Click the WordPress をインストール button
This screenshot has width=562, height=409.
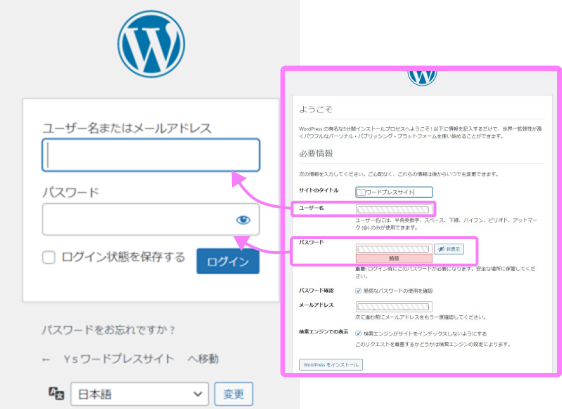(x=331, y=365)
